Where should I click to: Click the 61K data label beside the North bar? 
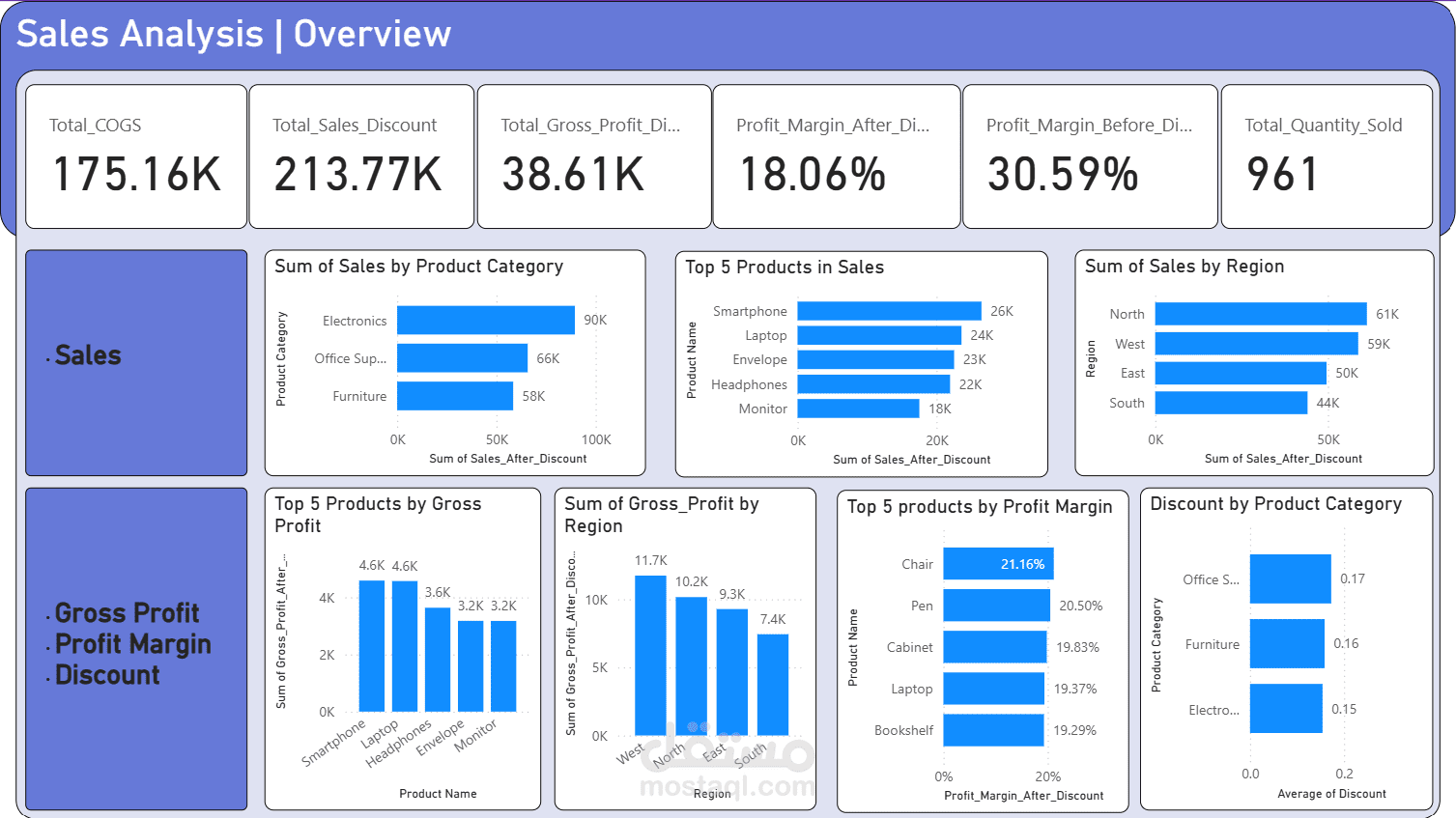[x=1387, y=314]
